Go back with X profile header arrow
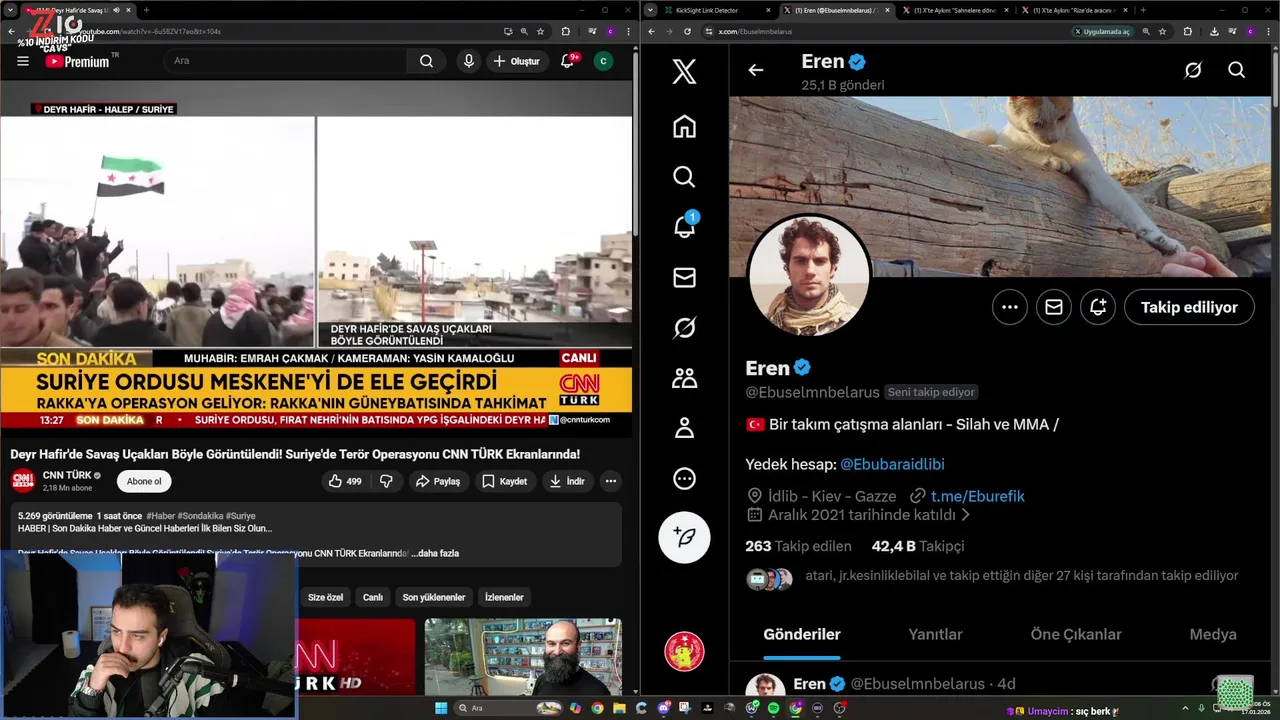 click(756, 70)
